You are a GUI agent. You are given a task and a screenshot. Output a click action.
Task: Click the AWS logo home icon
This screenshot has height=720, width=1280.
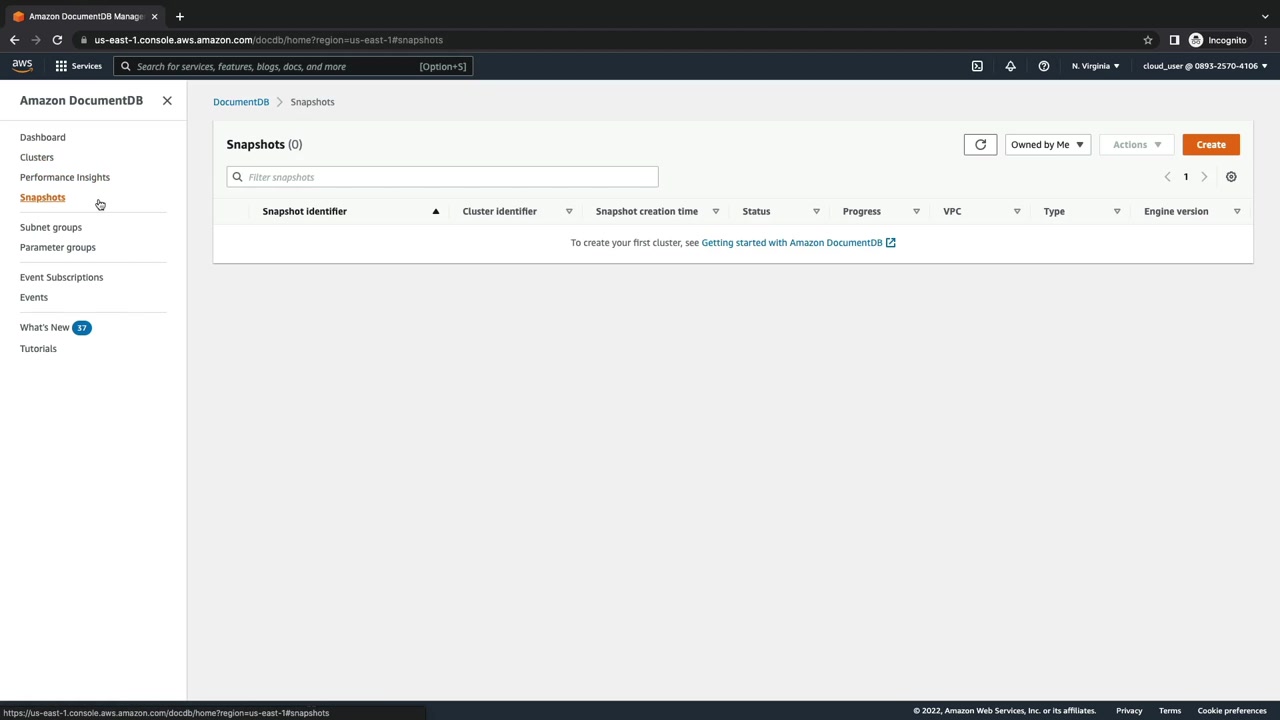coord(22,66)
